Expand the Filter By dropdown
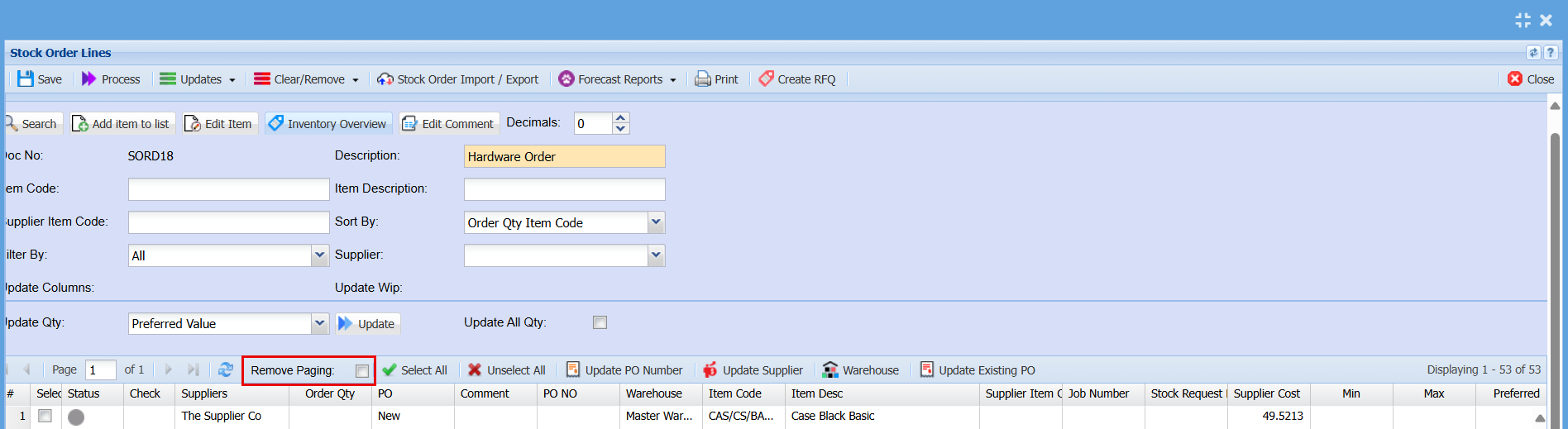 (320, 255)
